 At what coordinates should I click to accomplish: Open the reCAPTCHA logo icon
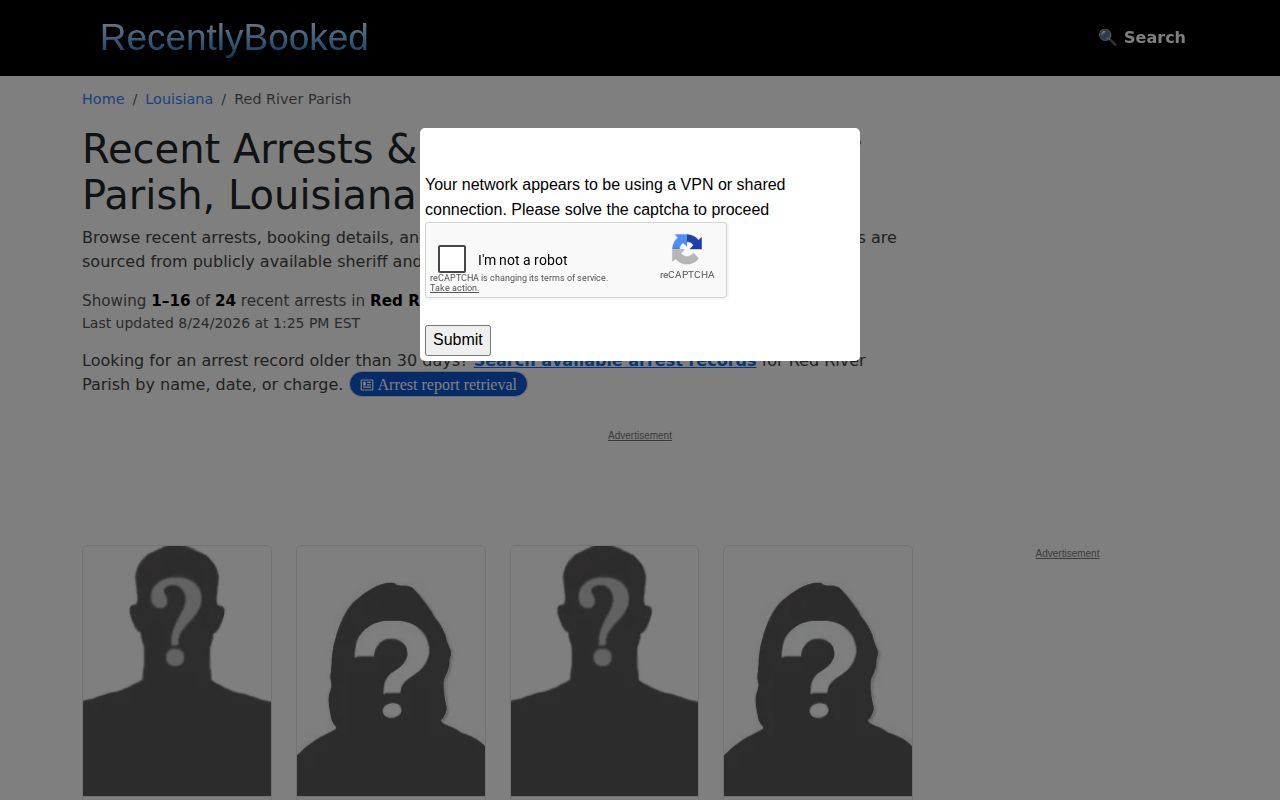(687, 250)
